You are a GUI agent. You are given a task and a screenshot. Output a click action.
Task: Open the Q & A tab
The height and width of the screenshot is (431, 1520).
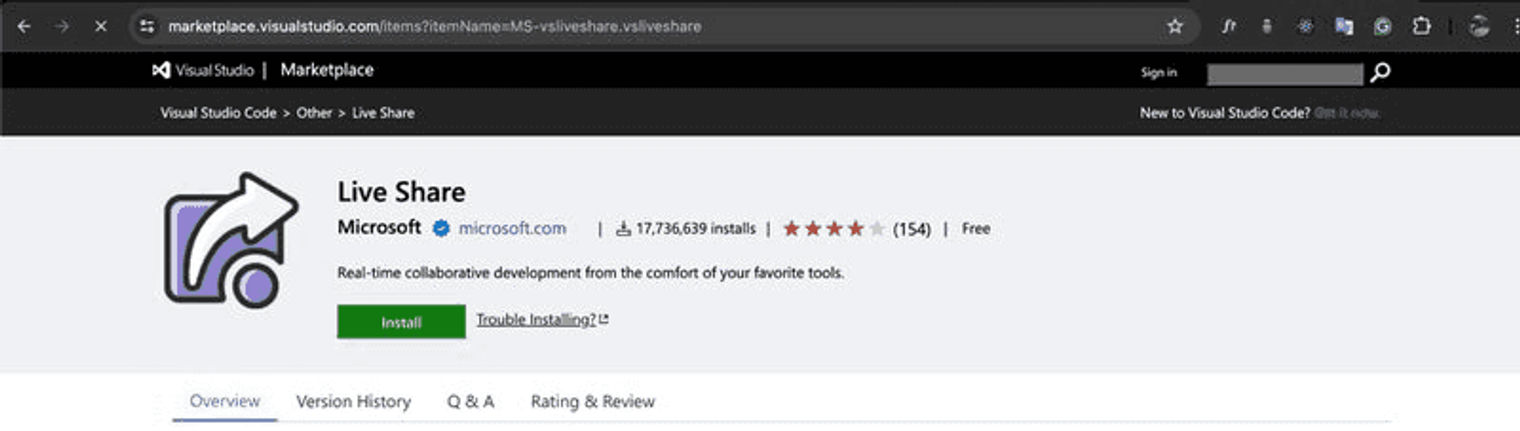click(x=470, y=402)
